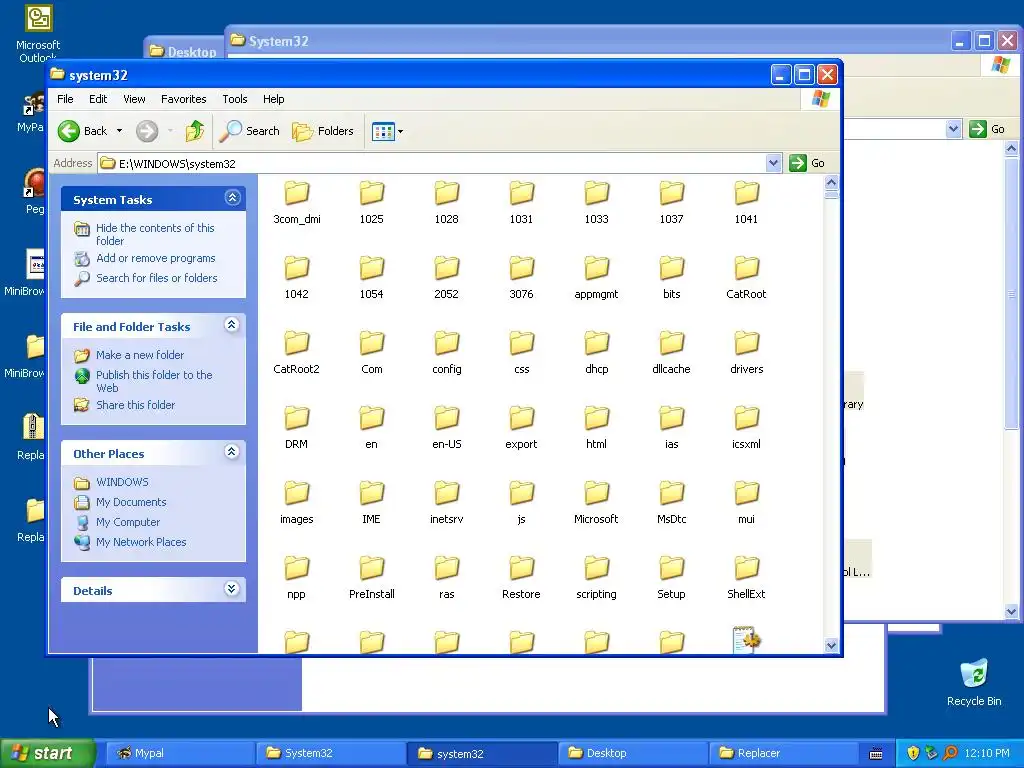Collapse the System Tasks panel
Image resolution: width=1024 pixels, height=768 pixels.
coord(232,198)
